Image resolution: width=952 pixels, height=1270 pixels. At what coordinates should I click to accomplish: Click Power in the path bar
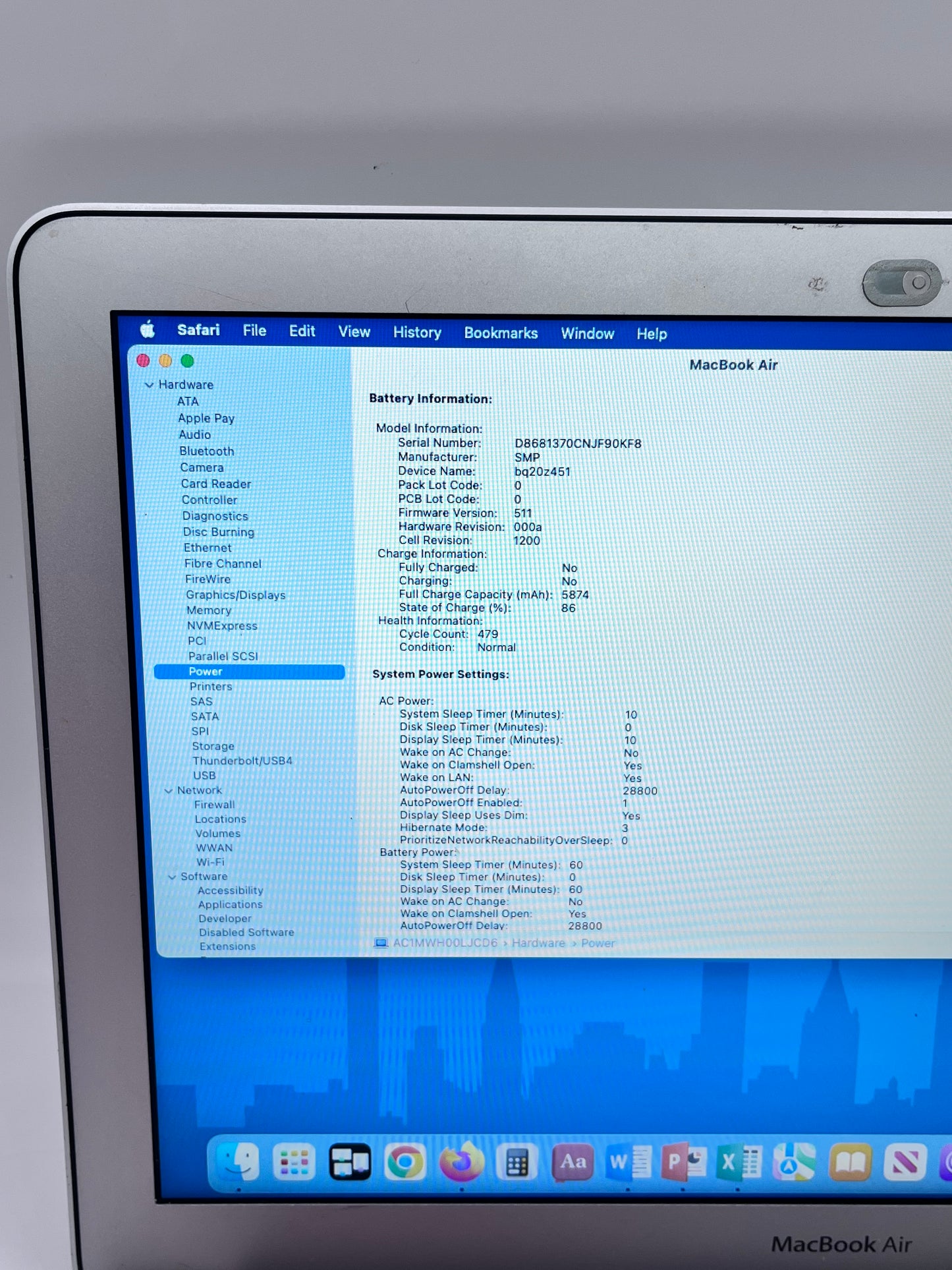pos(598,943)
